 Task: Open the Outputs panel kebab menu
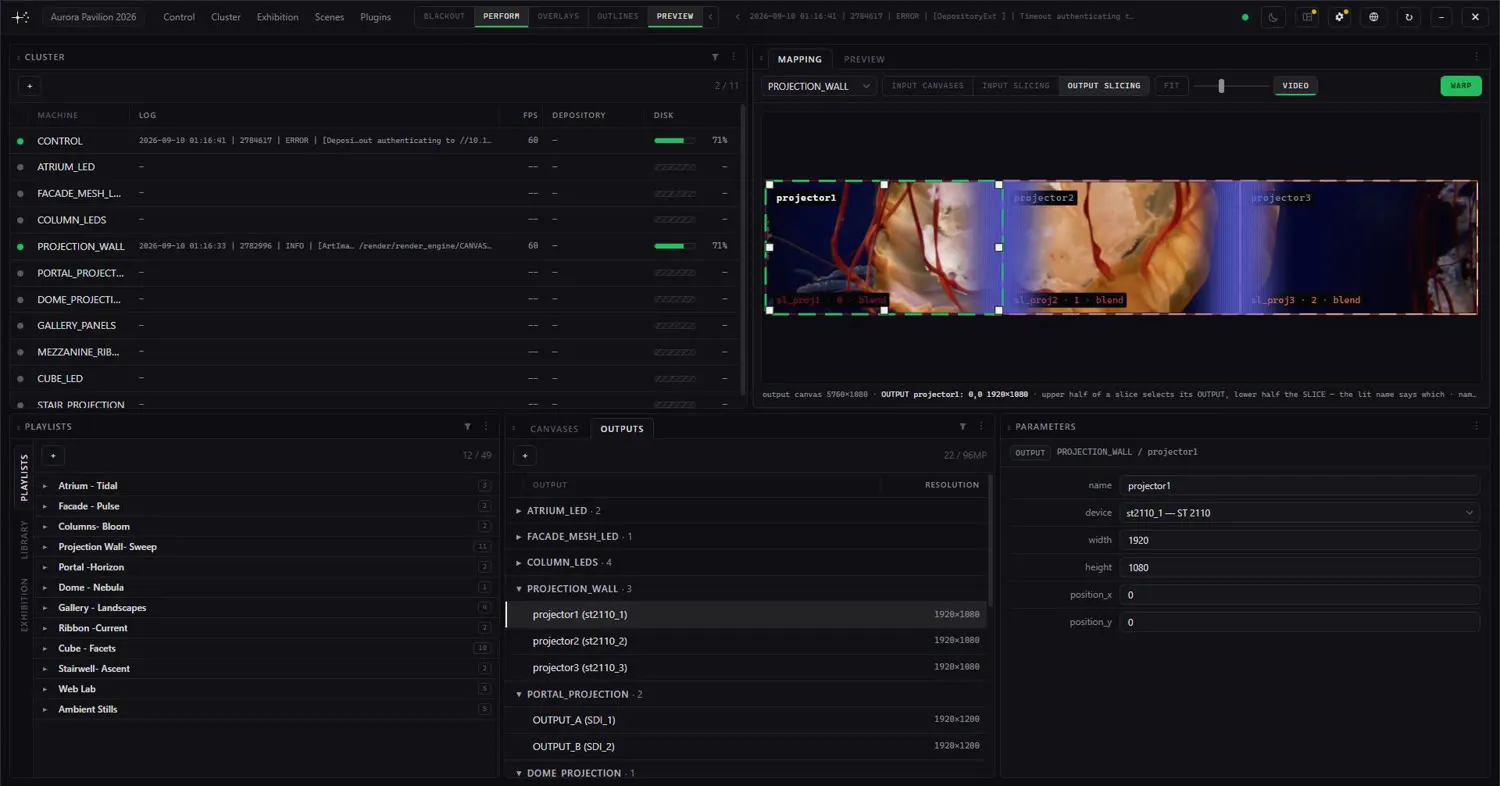pyautogui.click(x=982, y=427)
